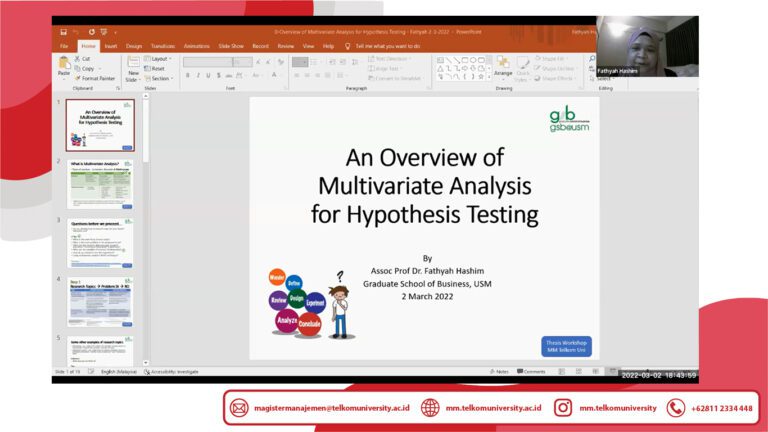Click the Instagram icon in footer

coord(563,408)
